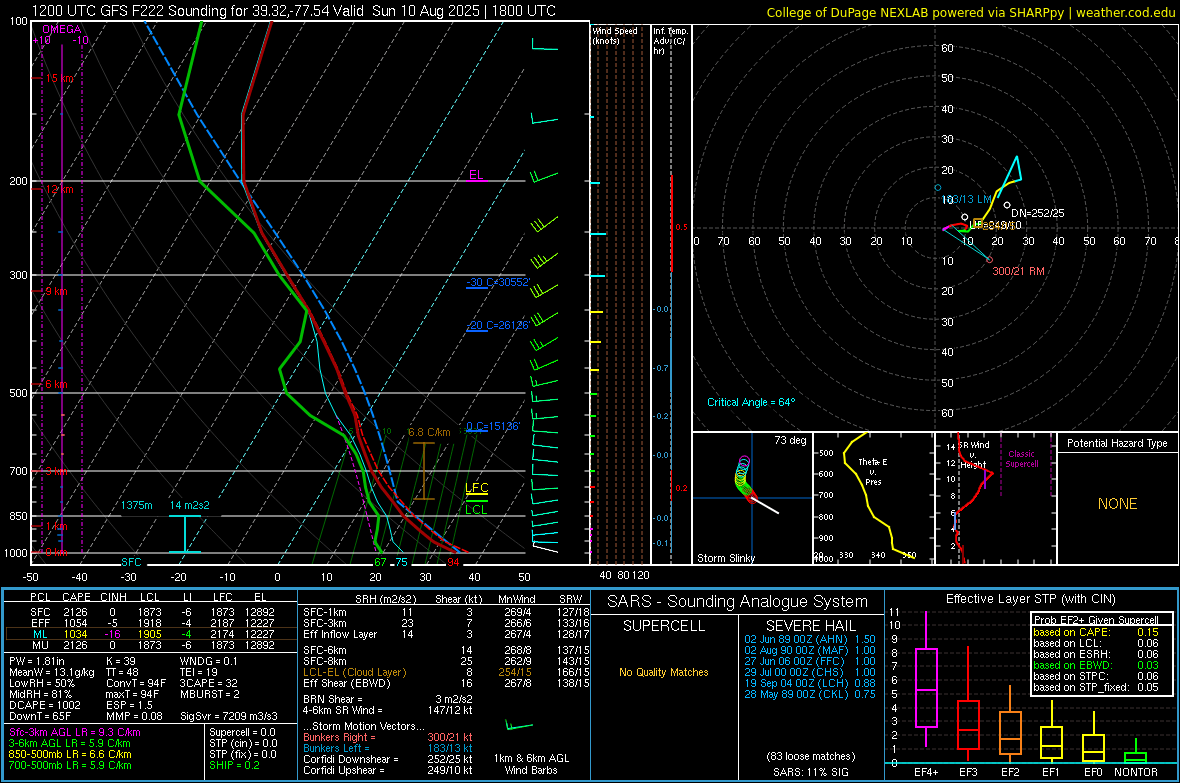Click the LCL-EL (Cloud Layer) row label
Screen dimensions: 1180x783
[x=354, y=672]
